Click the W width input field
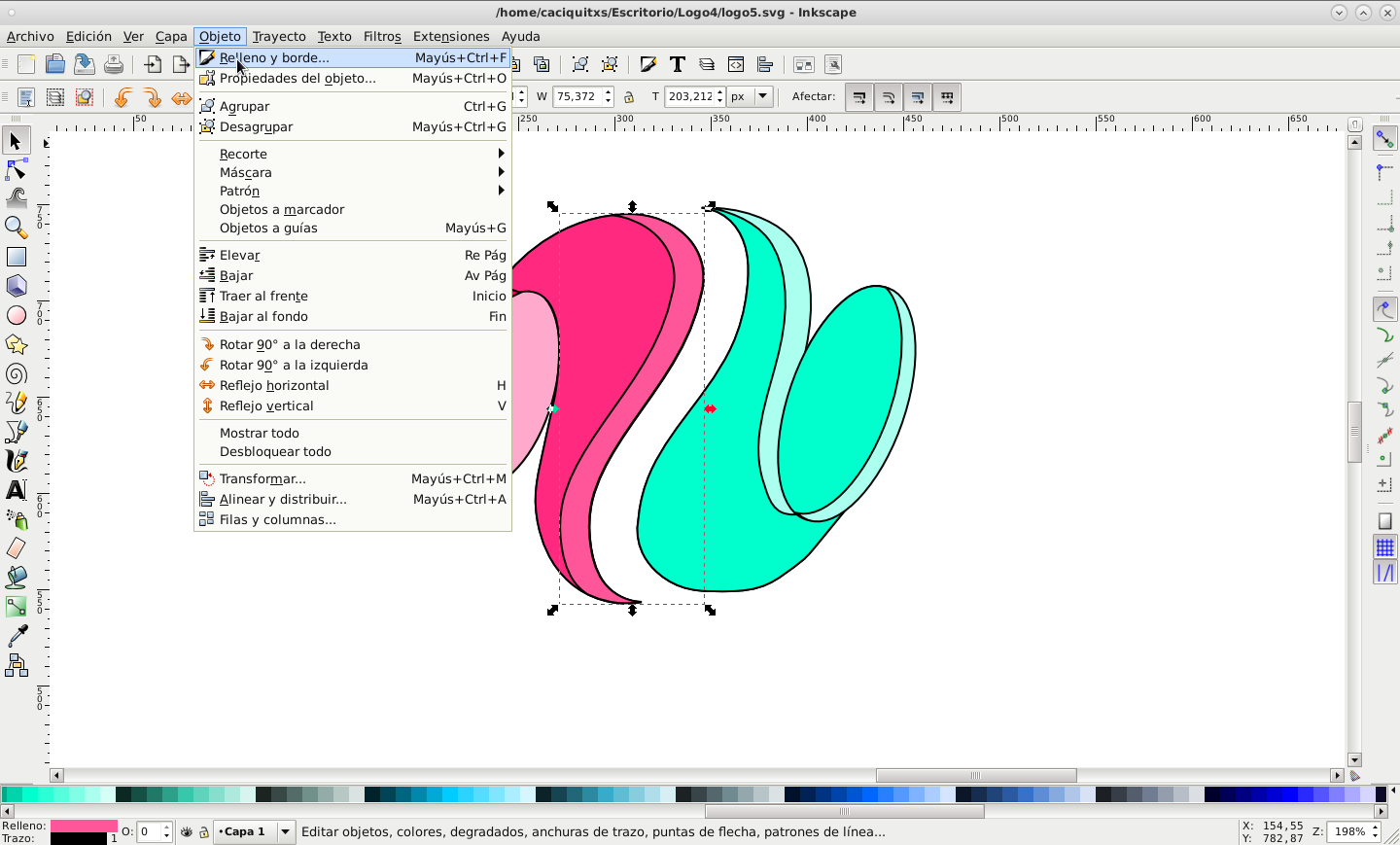 (x=577, y=96)
